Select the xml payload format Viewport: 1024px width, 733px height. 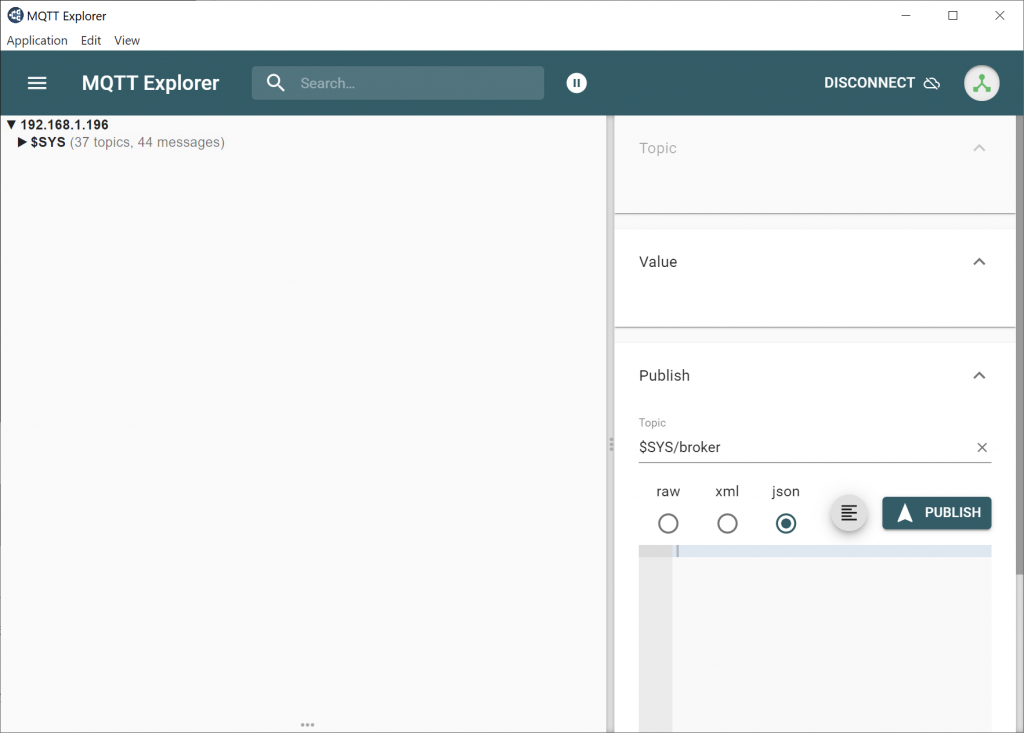pos(727,523)
